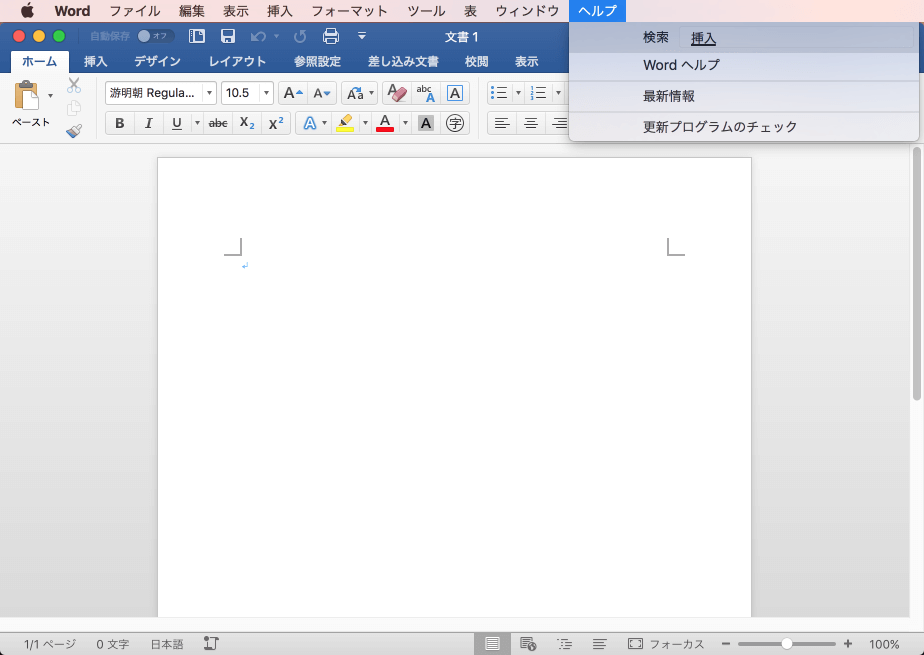This screenshot has width=924, height=655.
Task: Select outline view in status bar
Action: (x=564, y=644)
